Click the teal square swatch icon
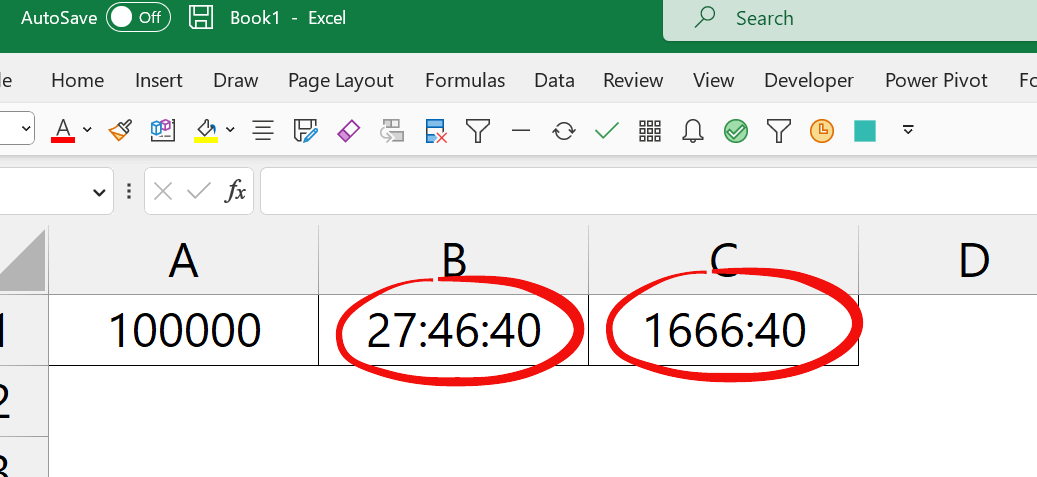Viewport: 1037px width, 477px height. (x=865, y=130)
